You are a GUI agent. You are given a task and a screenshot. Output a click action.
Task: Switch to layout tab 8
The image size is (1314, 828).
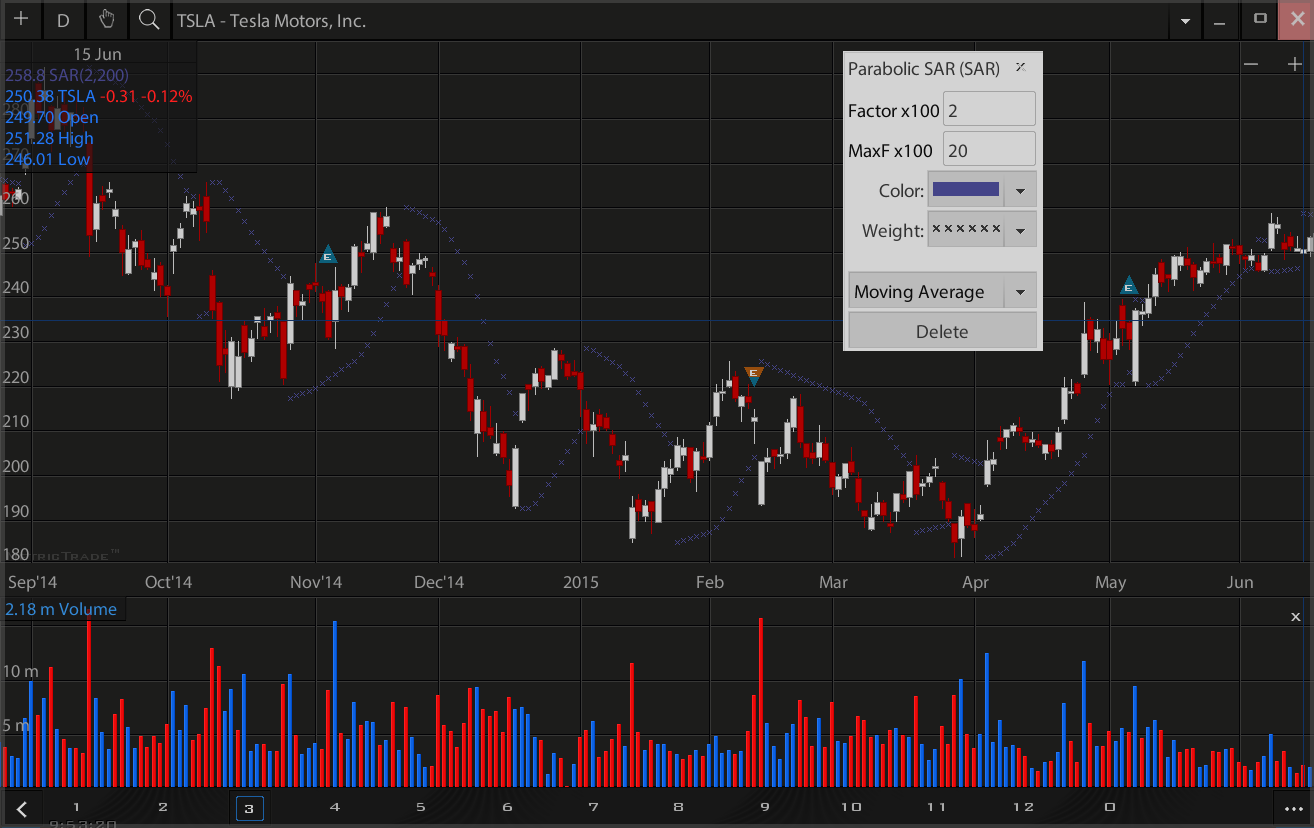[678, 807]
